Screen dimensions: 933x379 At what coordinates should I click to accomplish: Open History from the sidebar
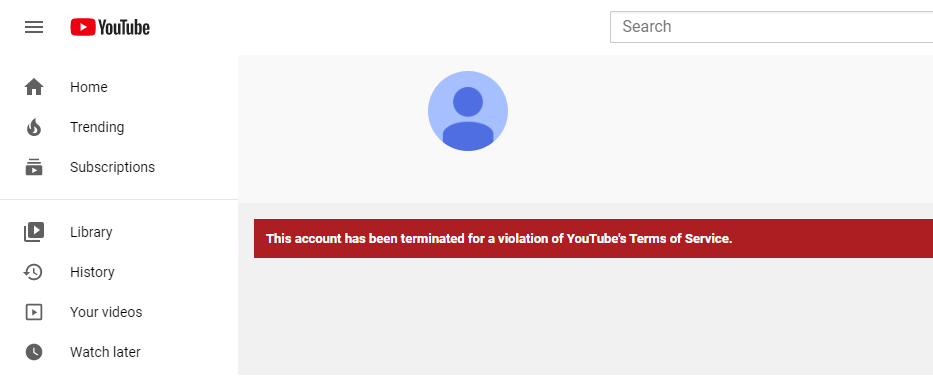(119, 272)
